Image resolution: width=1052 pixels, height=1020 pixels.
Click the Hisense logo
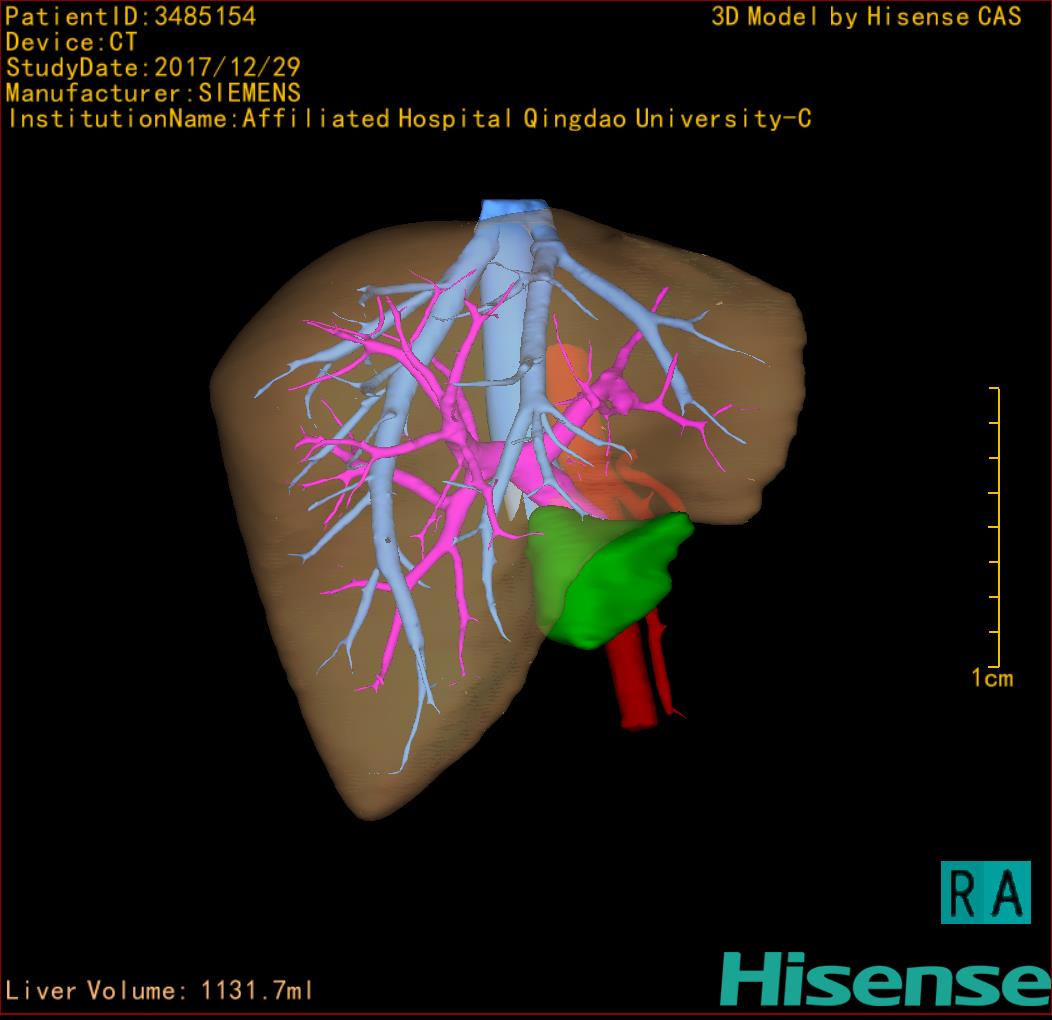(886, 979)
